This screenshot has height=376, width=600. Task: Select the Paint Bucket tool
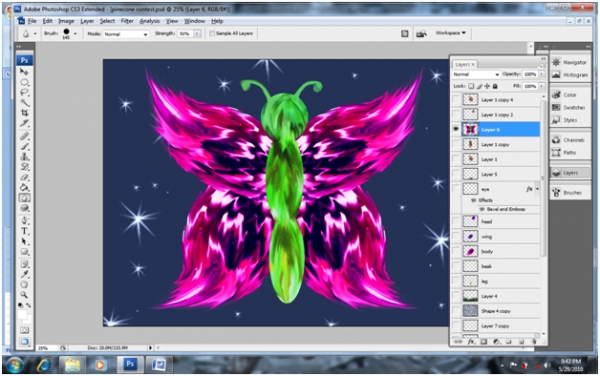(24, 188)
